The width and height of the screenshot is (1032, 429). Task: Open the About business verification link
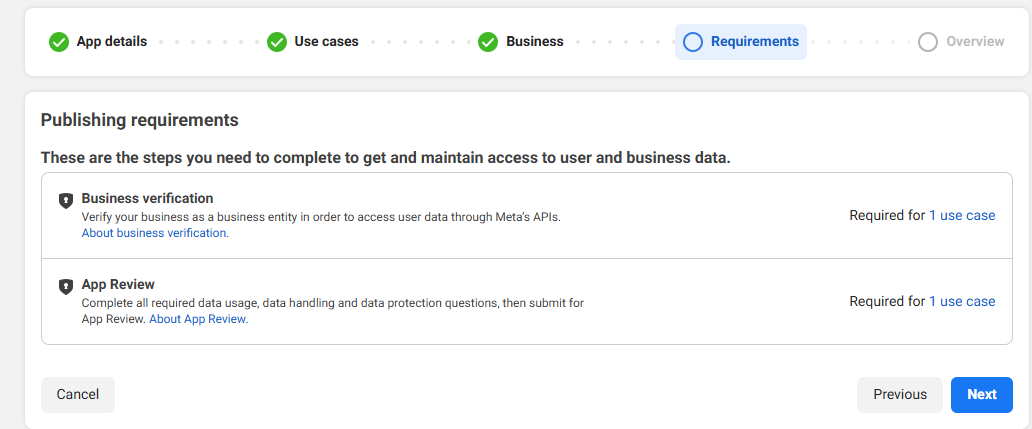point(155,233)
